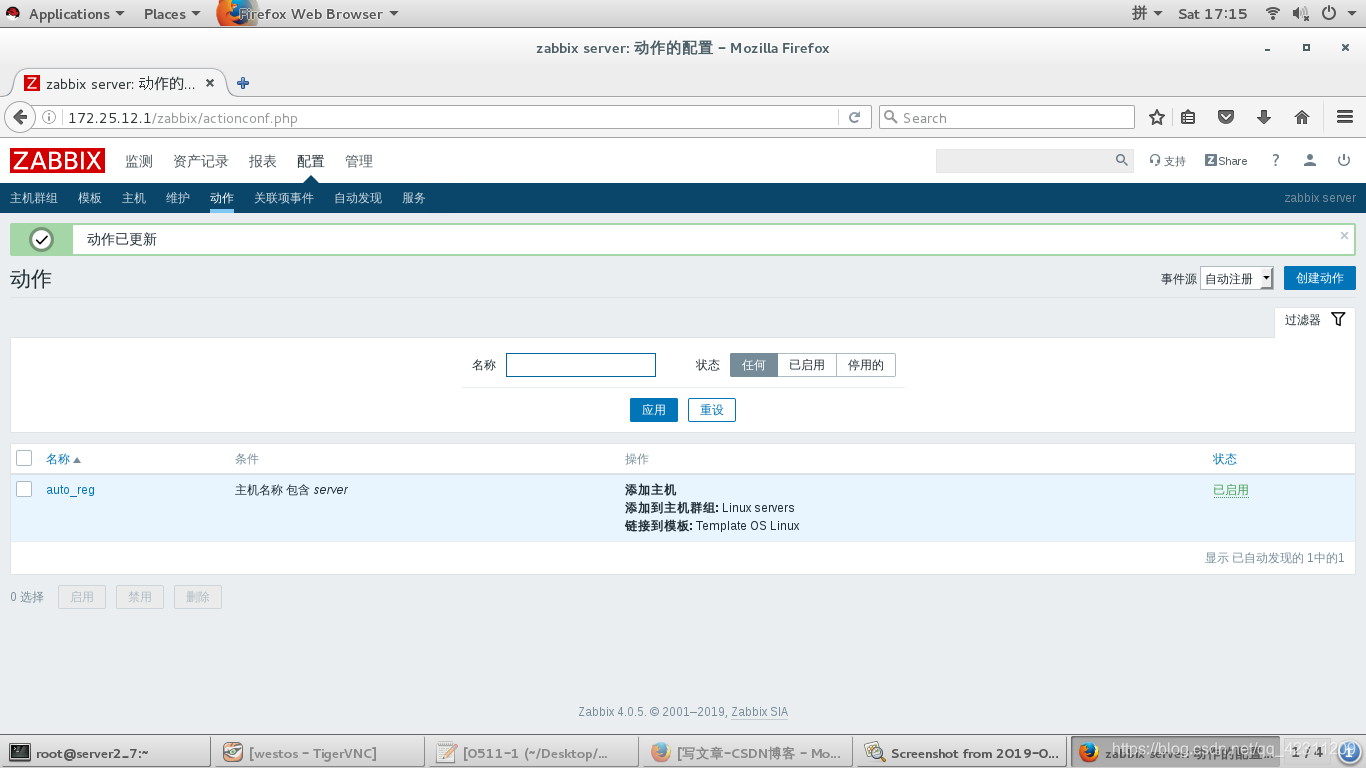Click the logout power icon in Zabbix
This screenshot has width=1366, height=768.
coord(1344,160)
